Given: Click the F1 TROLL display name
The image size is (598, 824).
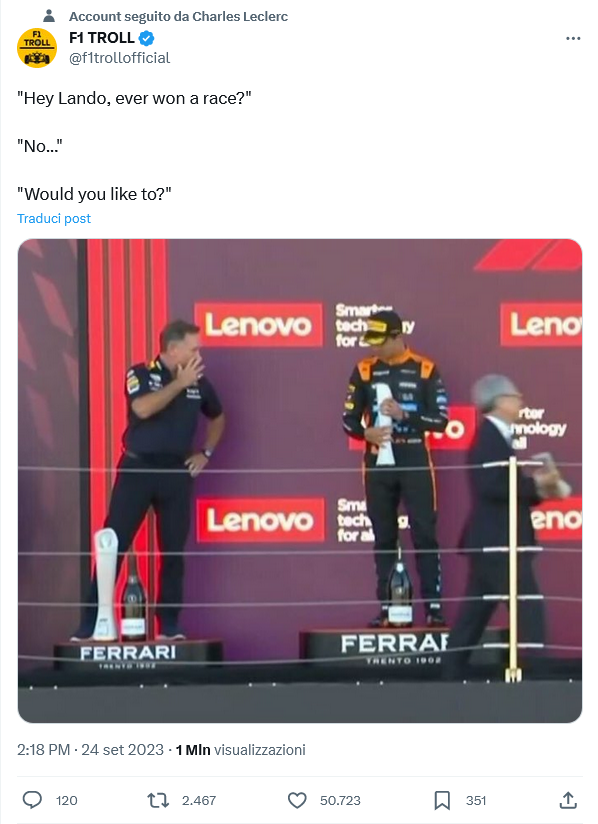Looking at the screenshot, I should [102, 38].
